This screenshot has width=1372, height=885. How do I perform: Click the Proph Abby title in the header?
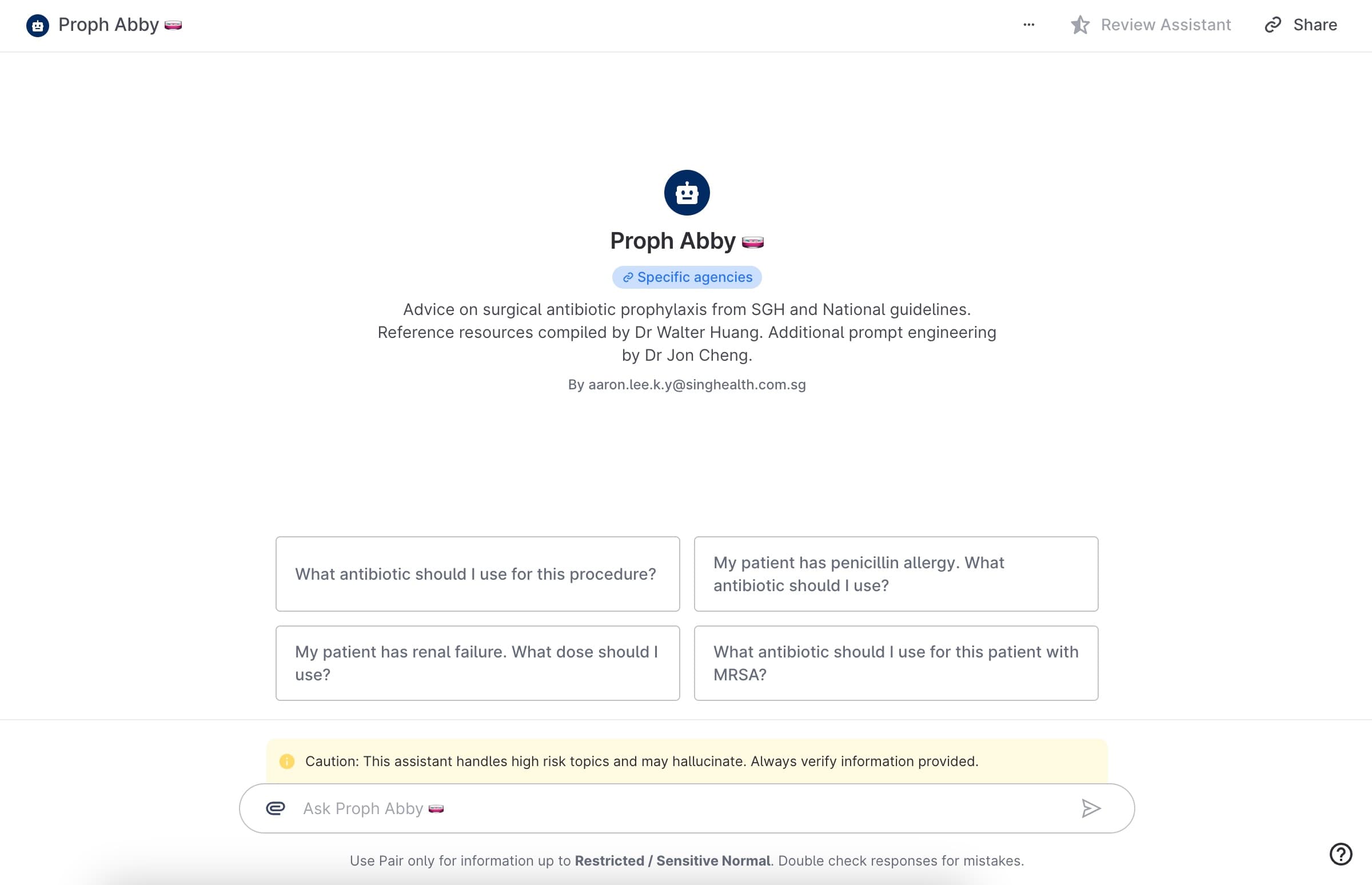[x=109, y=24]
